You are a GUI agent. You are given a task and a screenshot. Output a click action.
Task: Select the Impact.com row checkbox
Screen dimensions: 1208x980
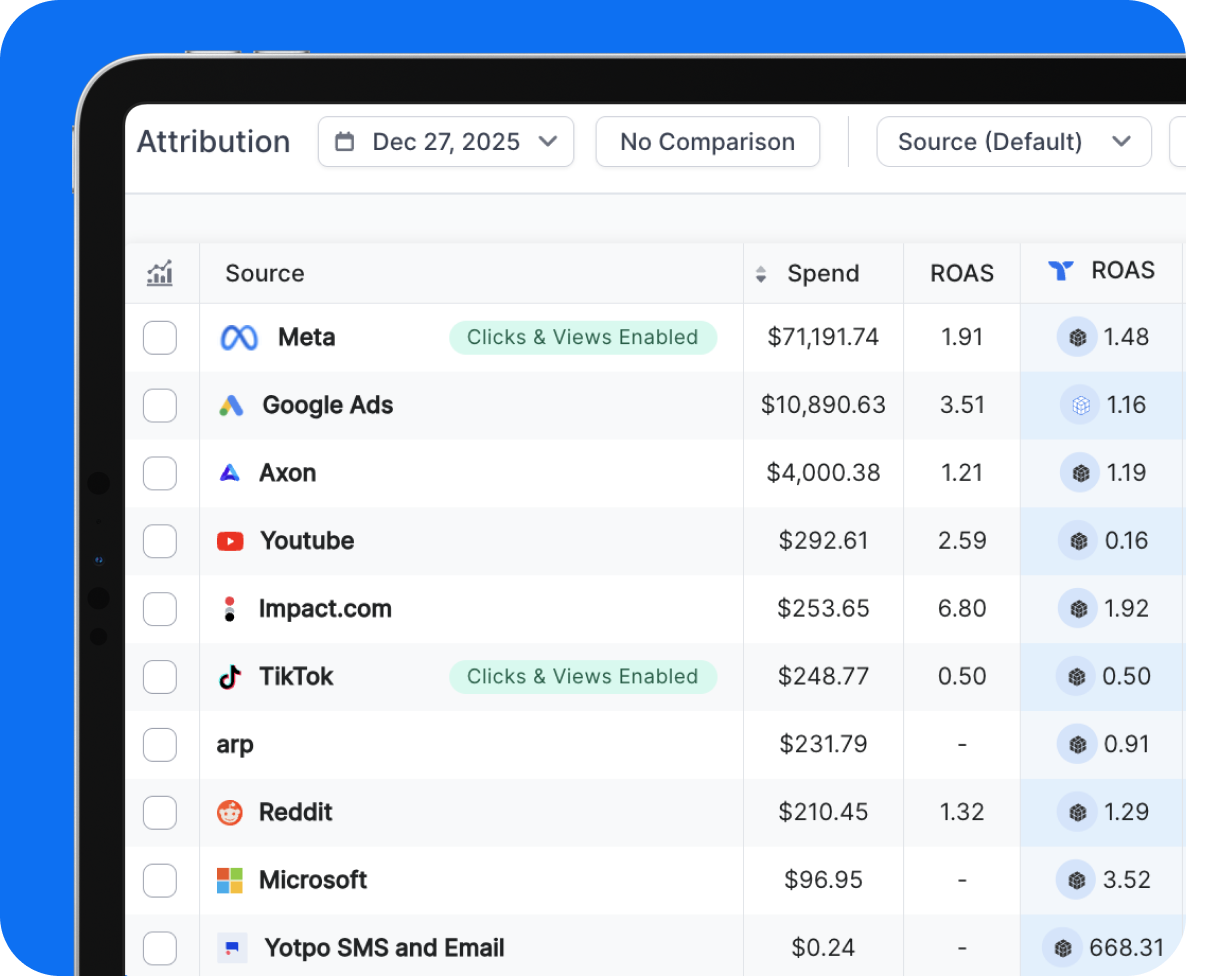tap(160, 609)
